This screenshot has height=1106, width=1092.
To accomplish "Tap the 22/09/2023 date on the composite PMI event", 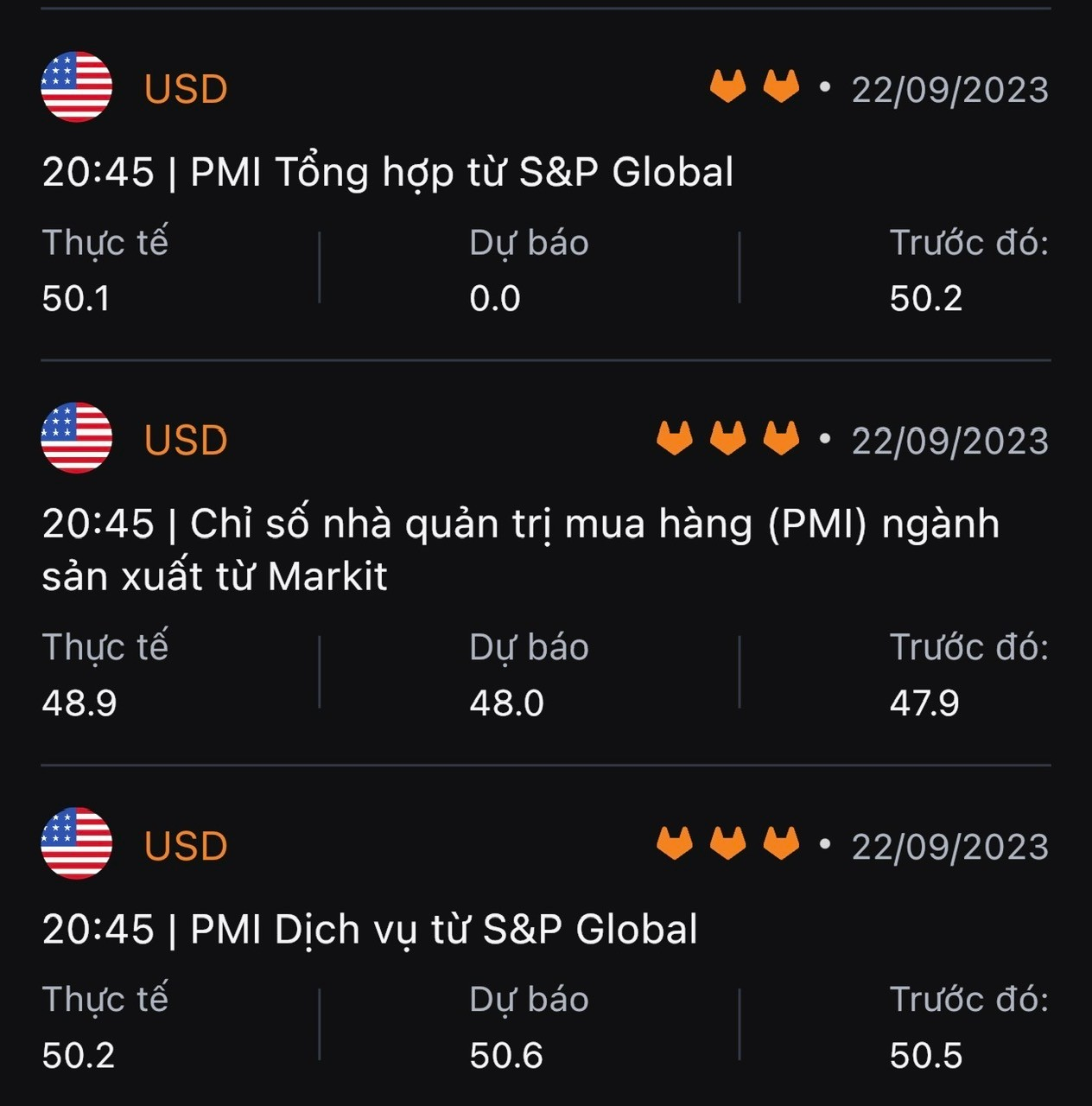I will tap(950, 90).
